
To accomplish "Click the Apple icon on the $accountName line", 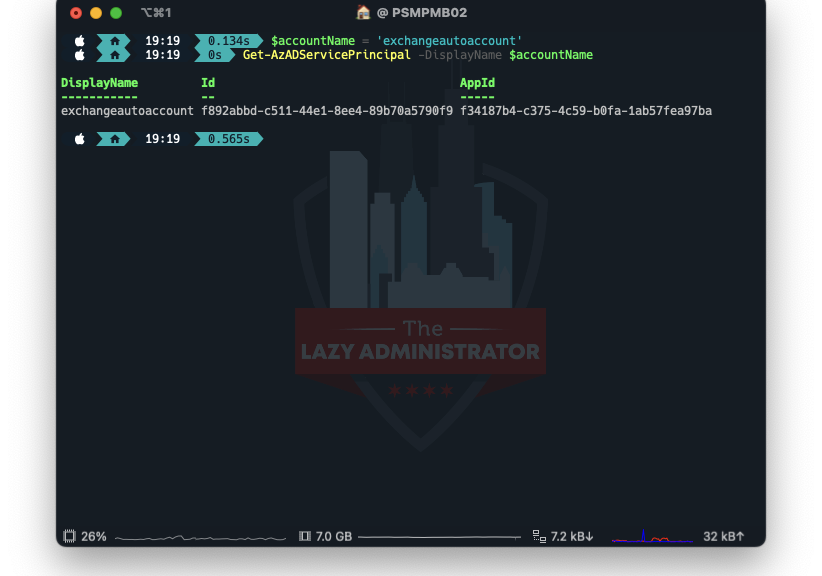I will 80,40.
